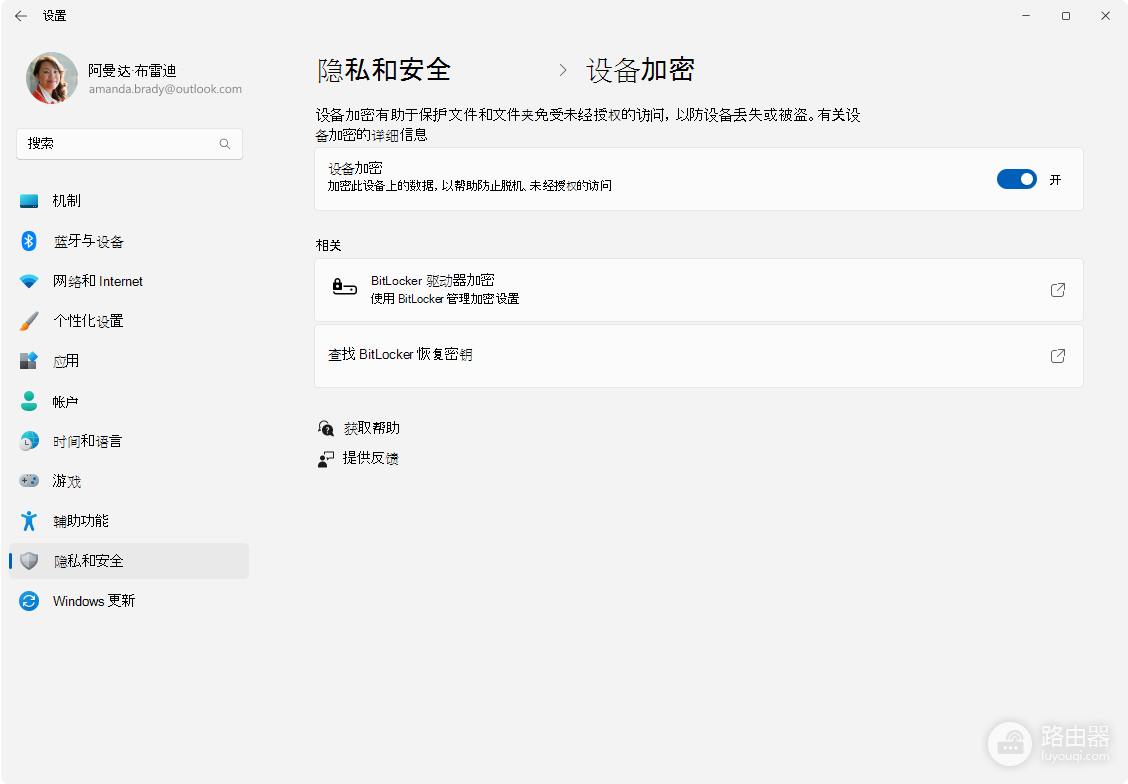The image size is (1128, 784).
Task: Click the Windows 更新 sync icon
Action: click(x=29, y=601)
